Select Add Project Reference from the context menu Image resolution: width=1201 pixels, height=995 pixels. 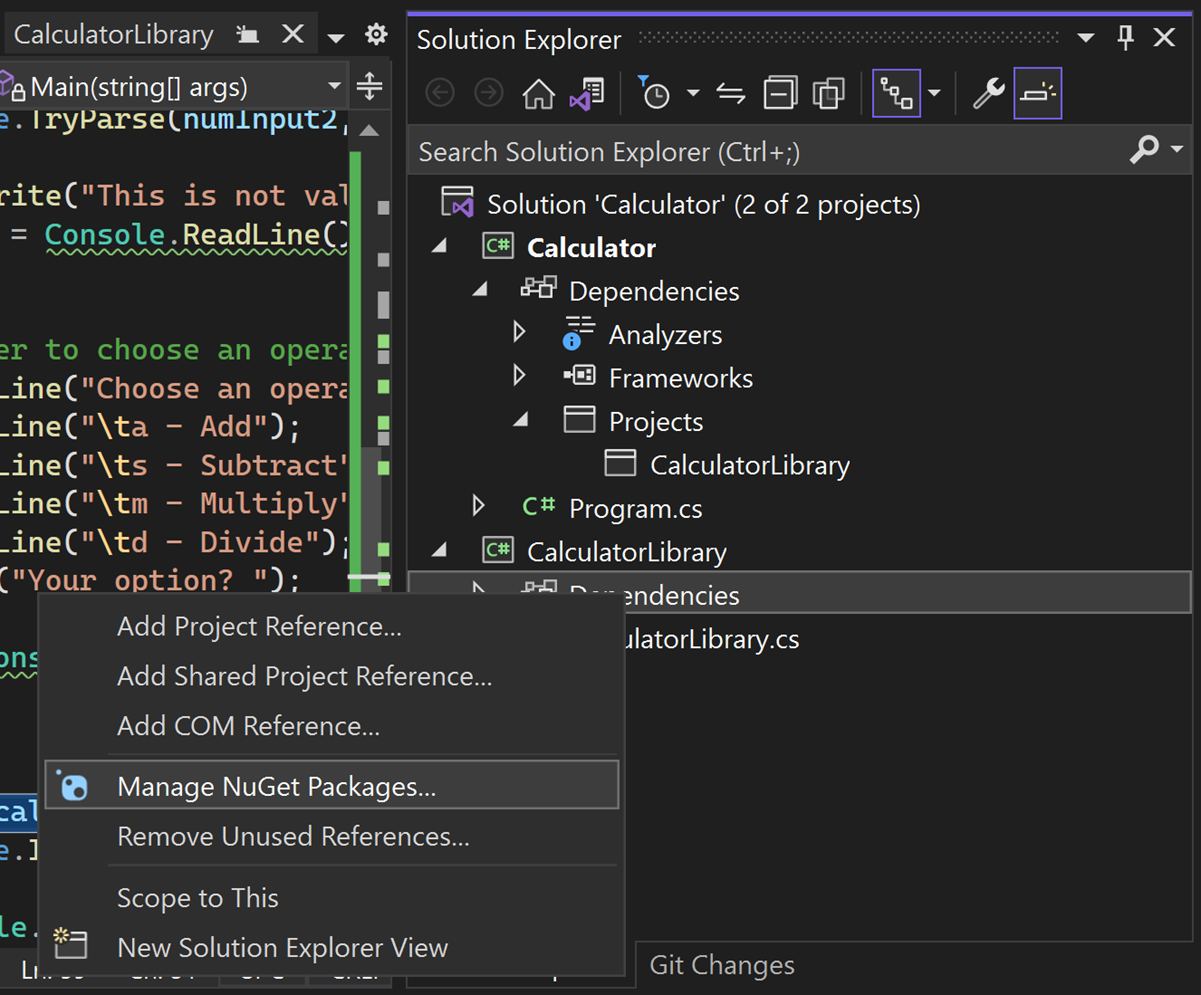pyautogui.click(x=259, y=626)
